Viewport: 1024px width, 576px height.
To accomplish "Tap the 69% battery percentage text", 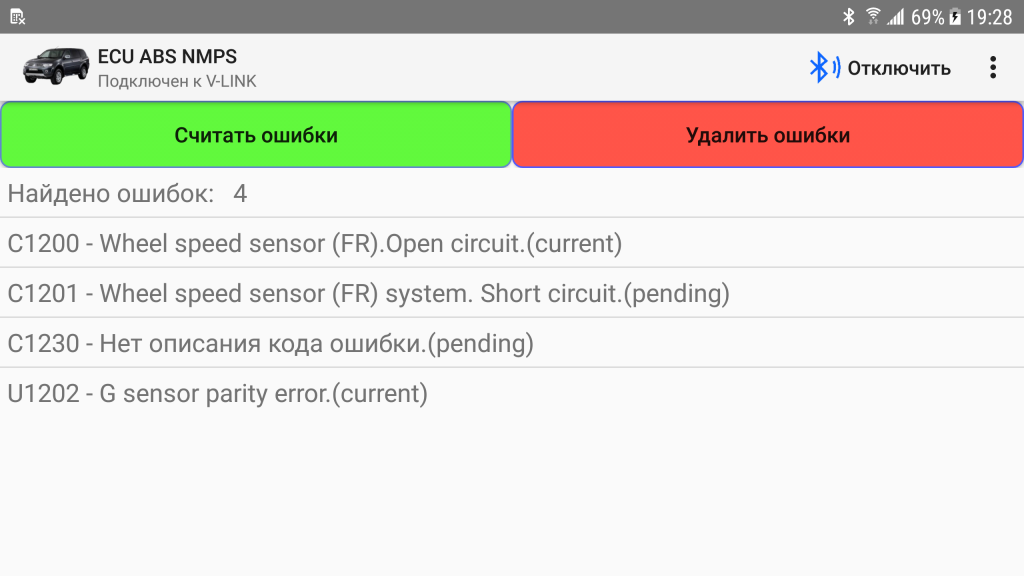I will tap(927, 17).
